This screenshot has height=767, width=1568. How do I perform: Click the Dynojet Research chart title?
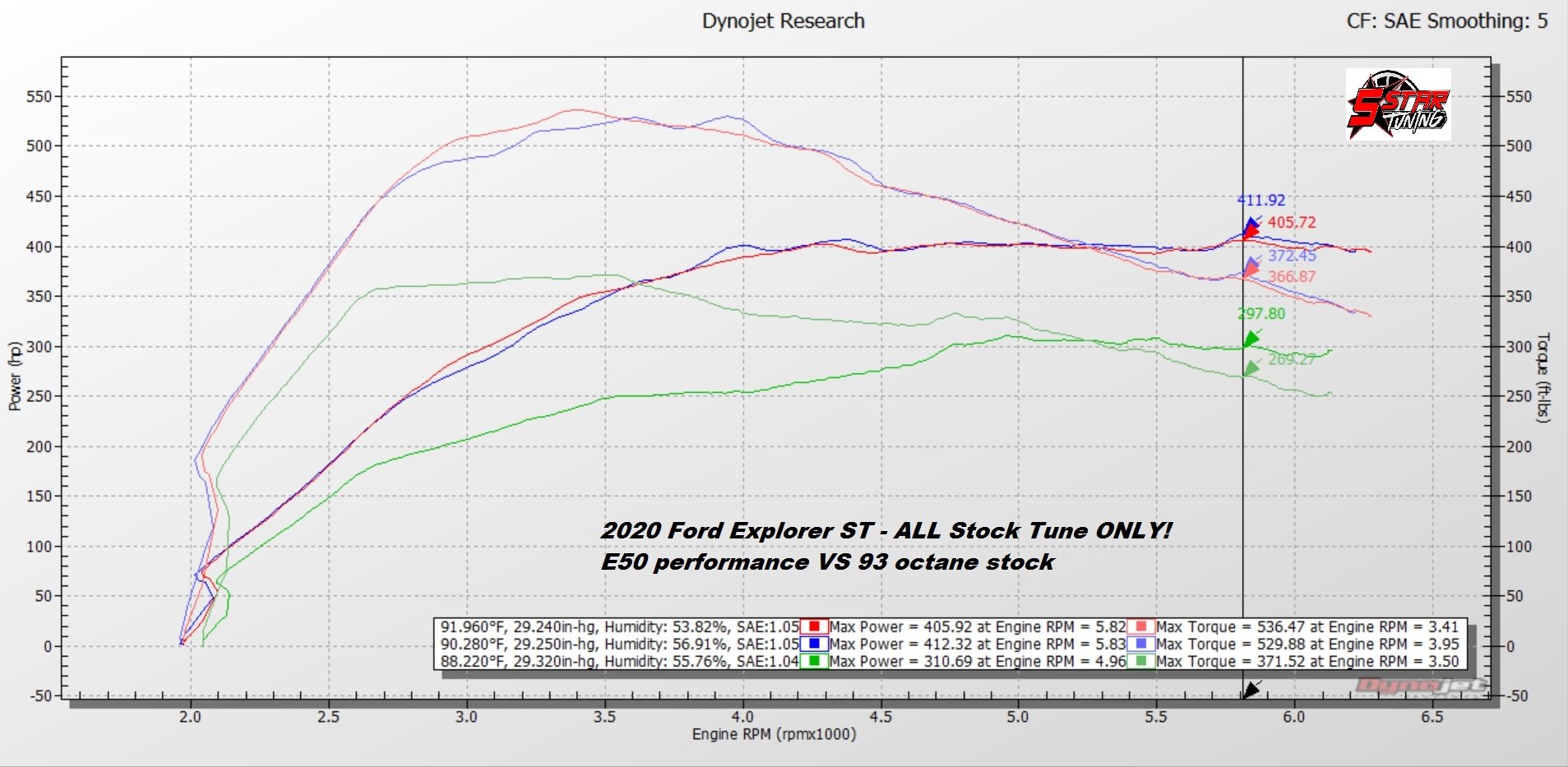point(783,21)
